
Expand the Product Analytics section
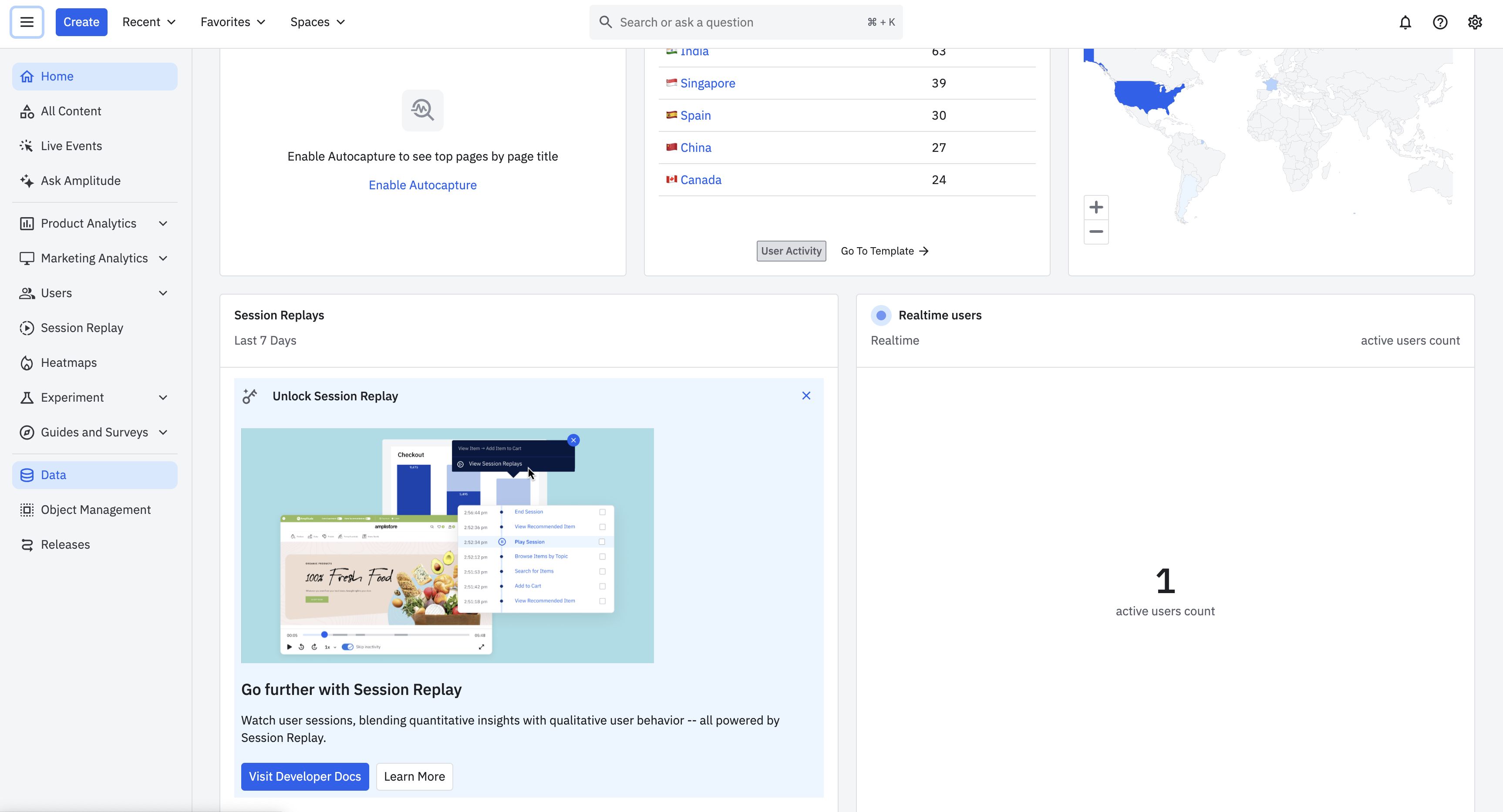point(163,223)
